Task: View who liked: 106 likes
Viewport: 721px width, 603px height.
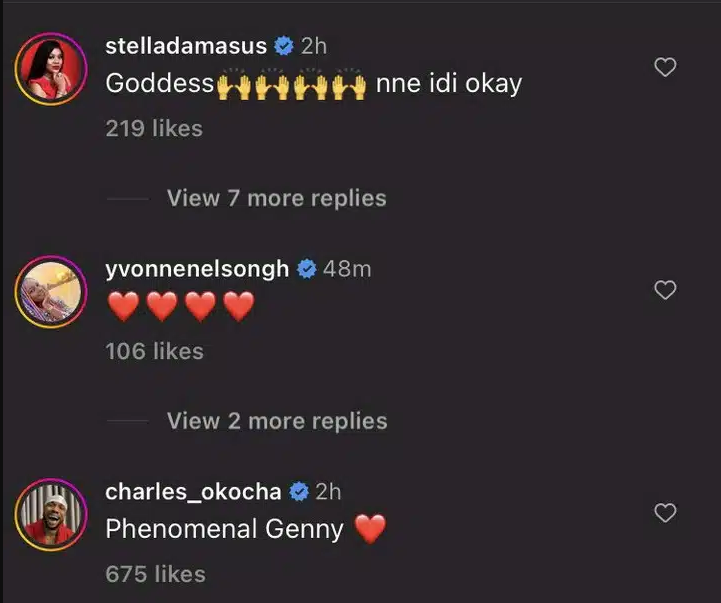Action: pyautogui.click(x=154, y=351)
